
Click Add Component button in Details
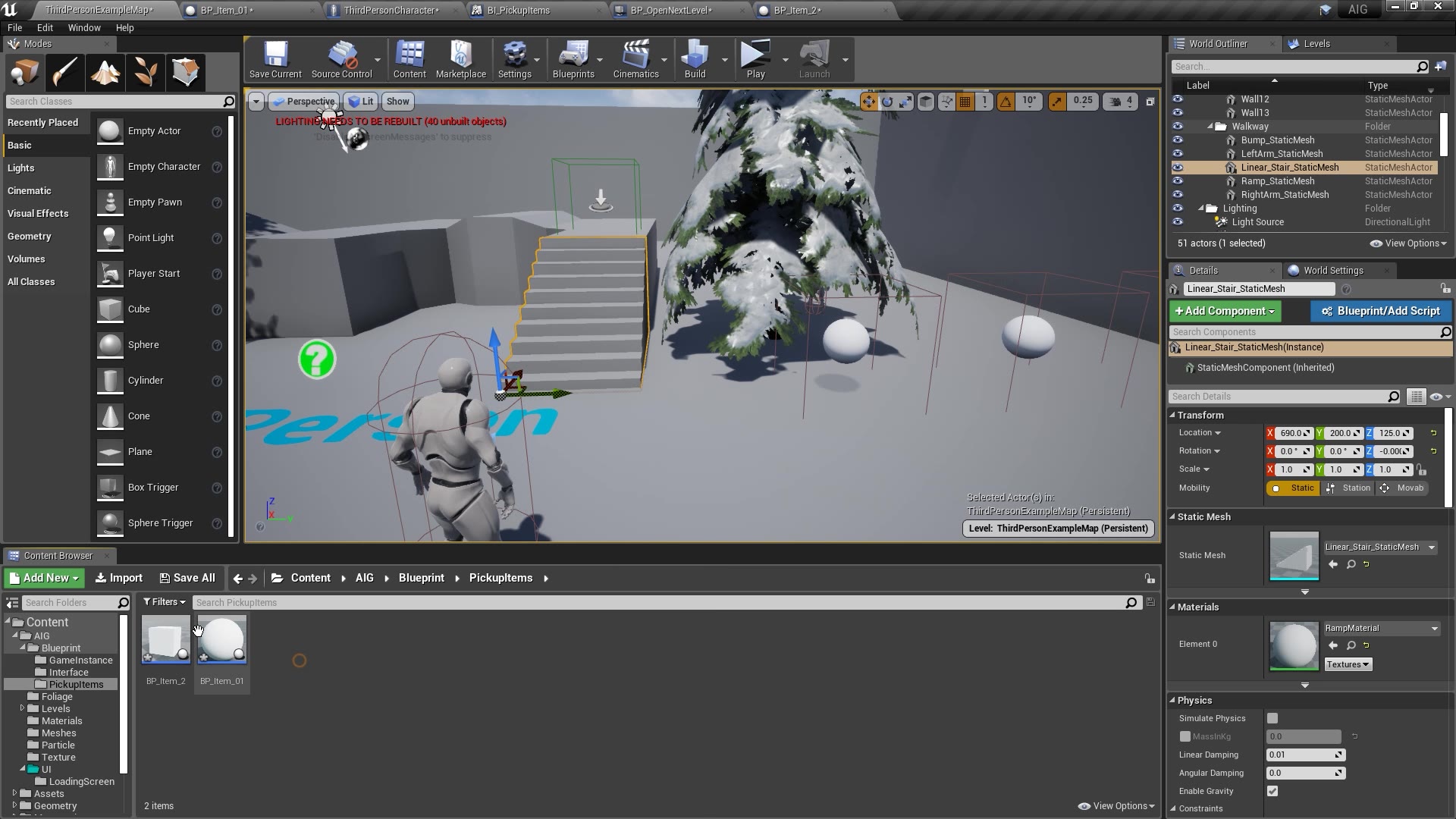(1225, 311)
